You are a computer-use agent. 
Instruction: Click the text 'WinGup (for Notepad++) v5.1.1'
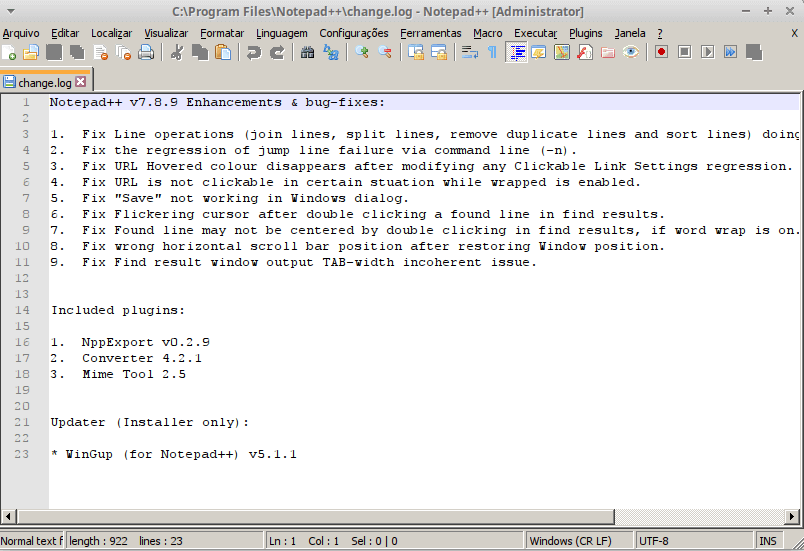click(182, 454)
